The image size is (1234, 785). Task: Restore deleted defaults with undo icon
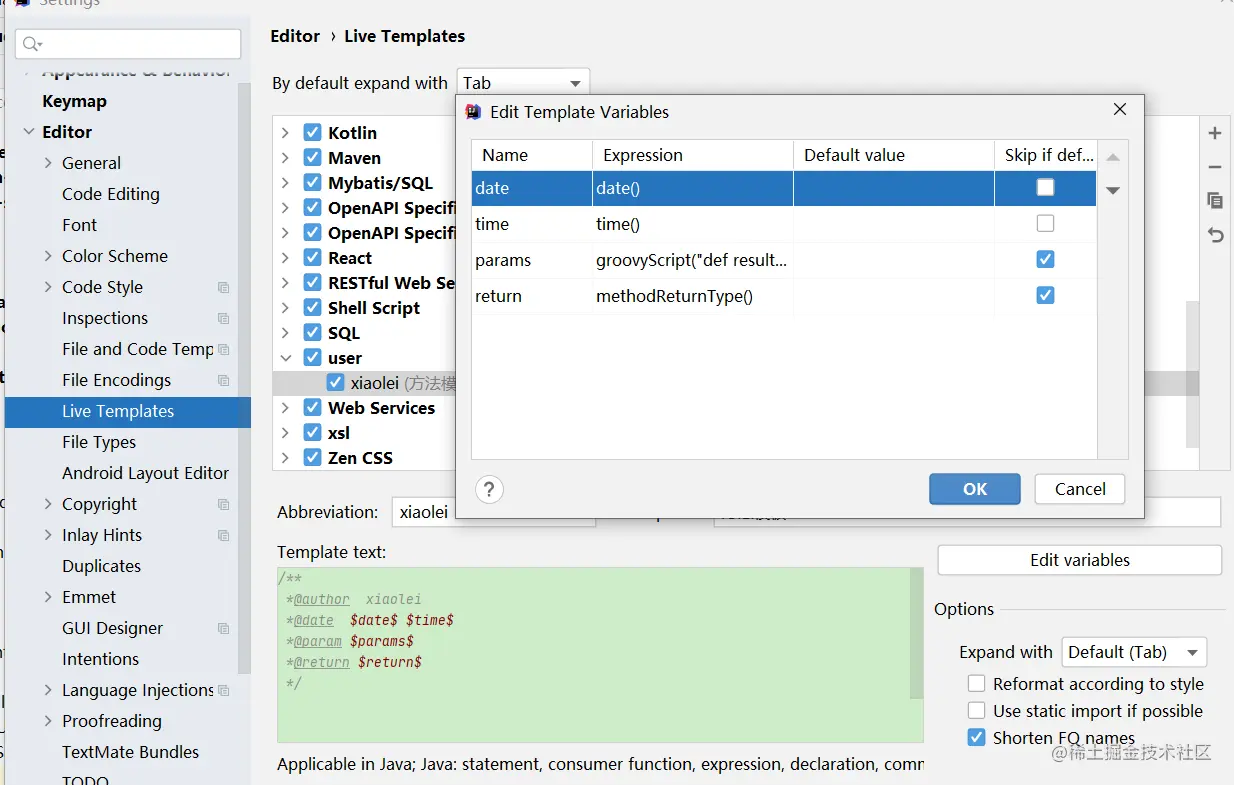[1215, 235]
